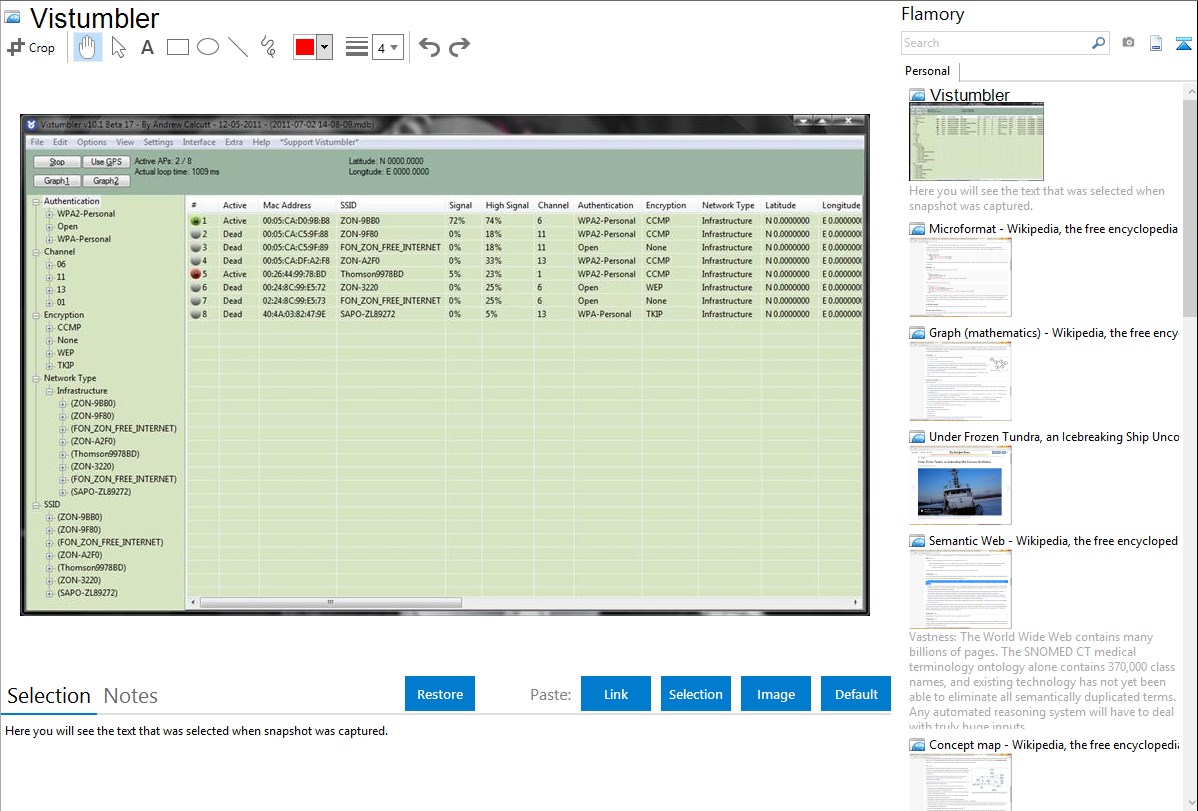Click the line thickness icon
This screenshot has height=811, width=1198.
(357, 47)
